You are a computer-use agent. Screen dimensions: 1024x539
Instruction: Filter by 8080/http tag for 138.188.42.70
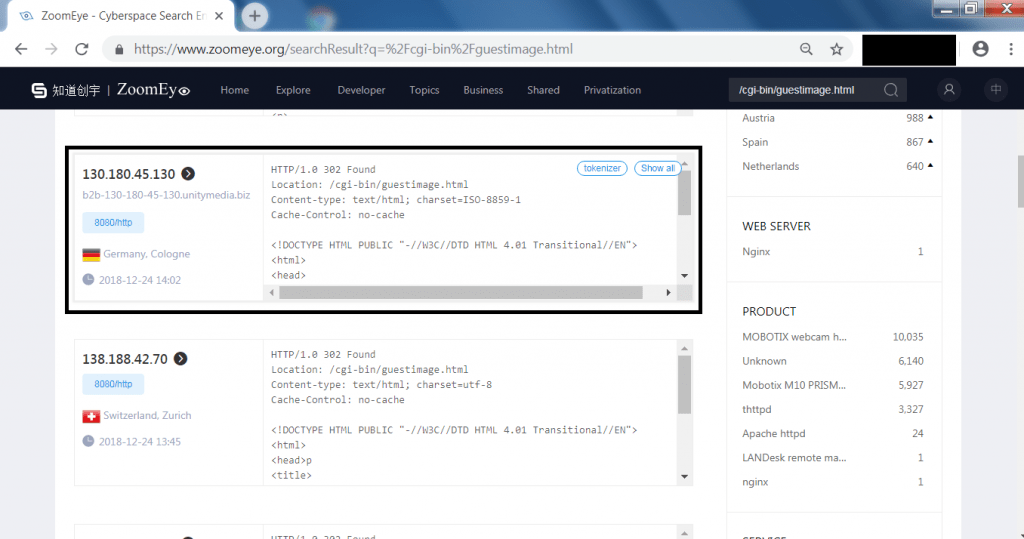click(x=113, y=384)
